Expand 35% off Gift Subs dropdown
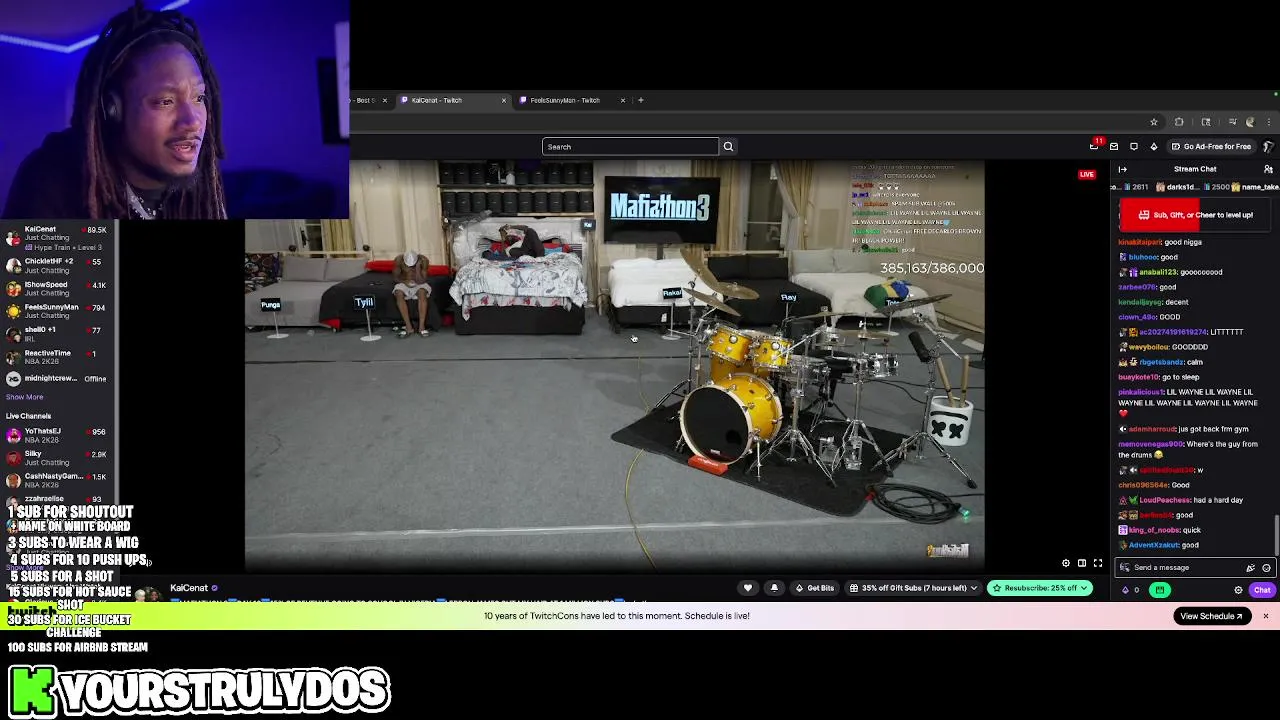Screen dimensions: 1280x720 coord(914,588)
